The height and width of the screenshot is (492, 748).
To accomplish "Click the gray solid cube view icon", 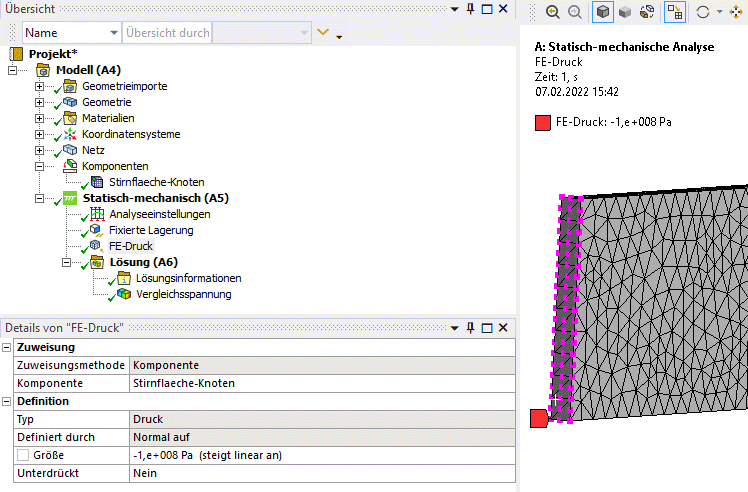I will coord(623,12).
